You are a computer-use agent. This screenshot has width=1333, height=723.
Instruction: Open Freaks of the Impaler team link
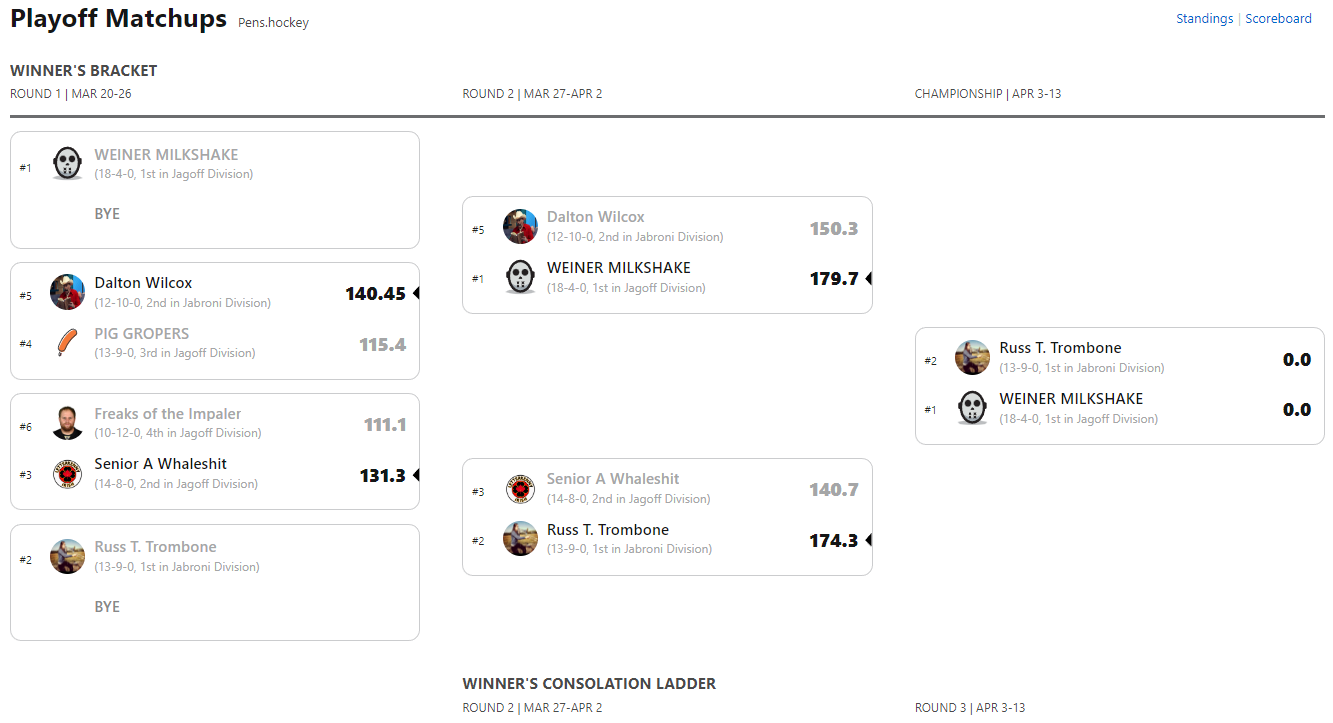tap(167, 414)
